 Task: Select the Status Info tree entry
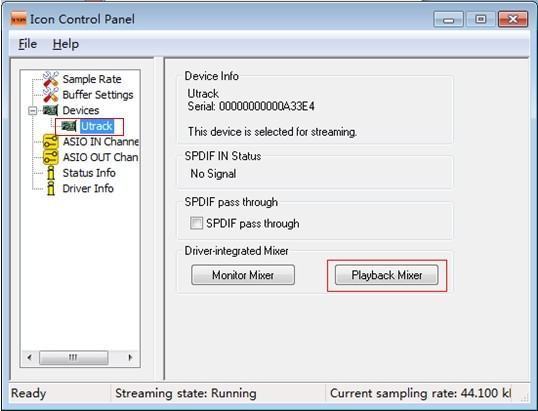(89, 173)
